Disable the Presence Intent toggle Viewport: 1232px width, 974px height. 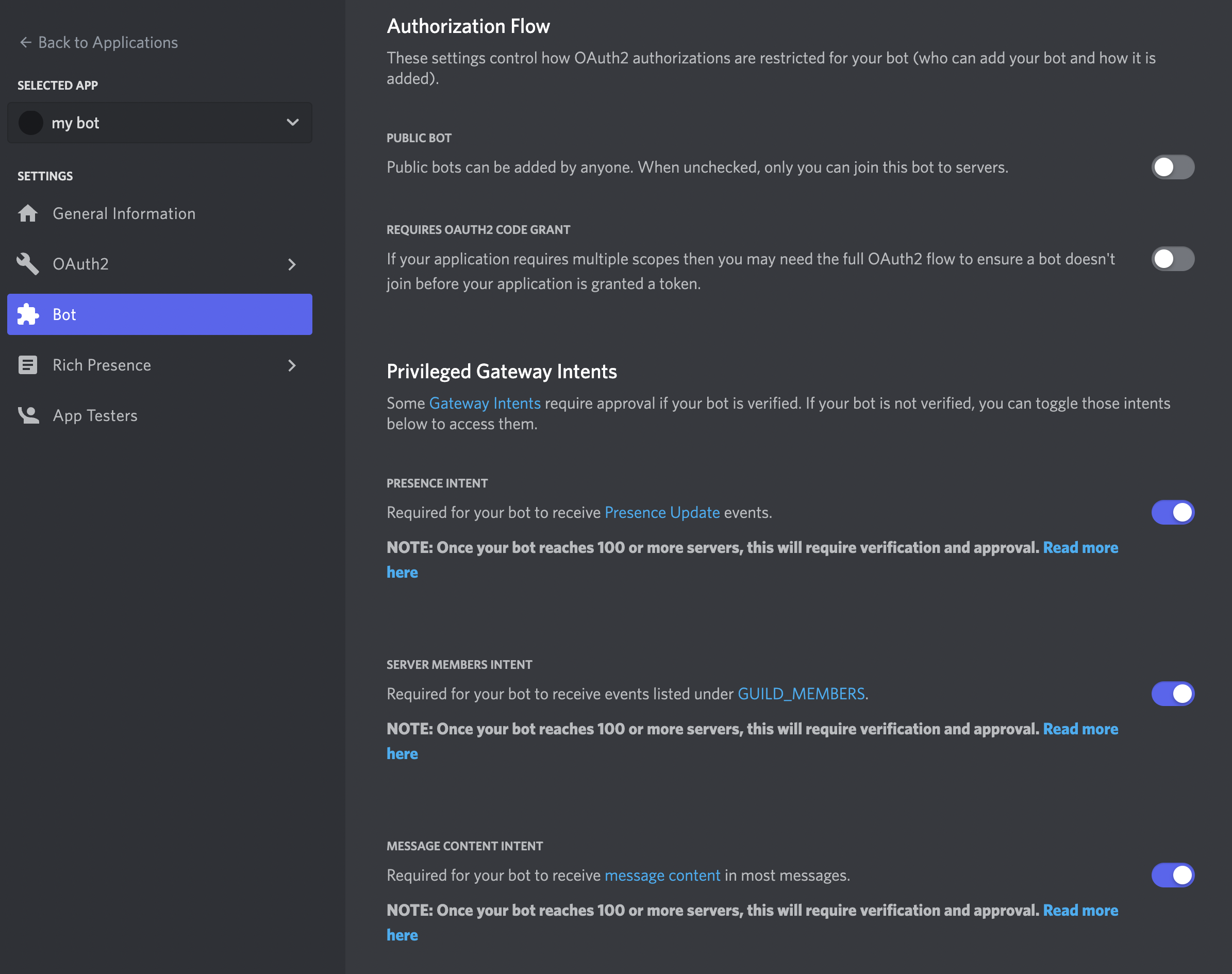pyautogui.click(x=1172, y=512)
